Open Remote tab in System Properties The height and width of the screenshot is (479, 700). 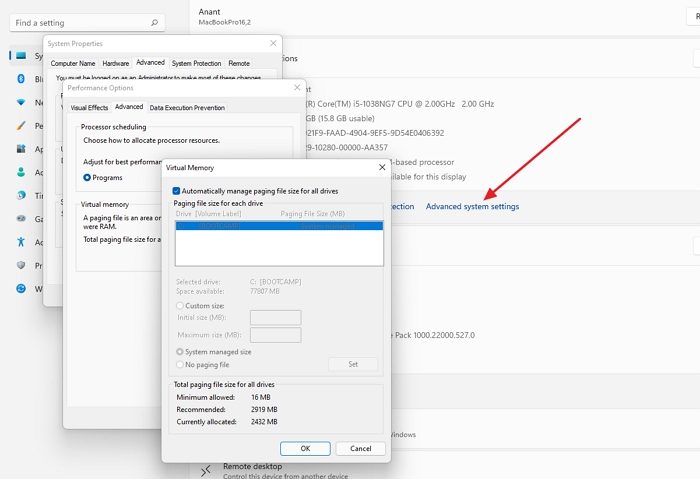pyautogui.click(x=239, y=63)
